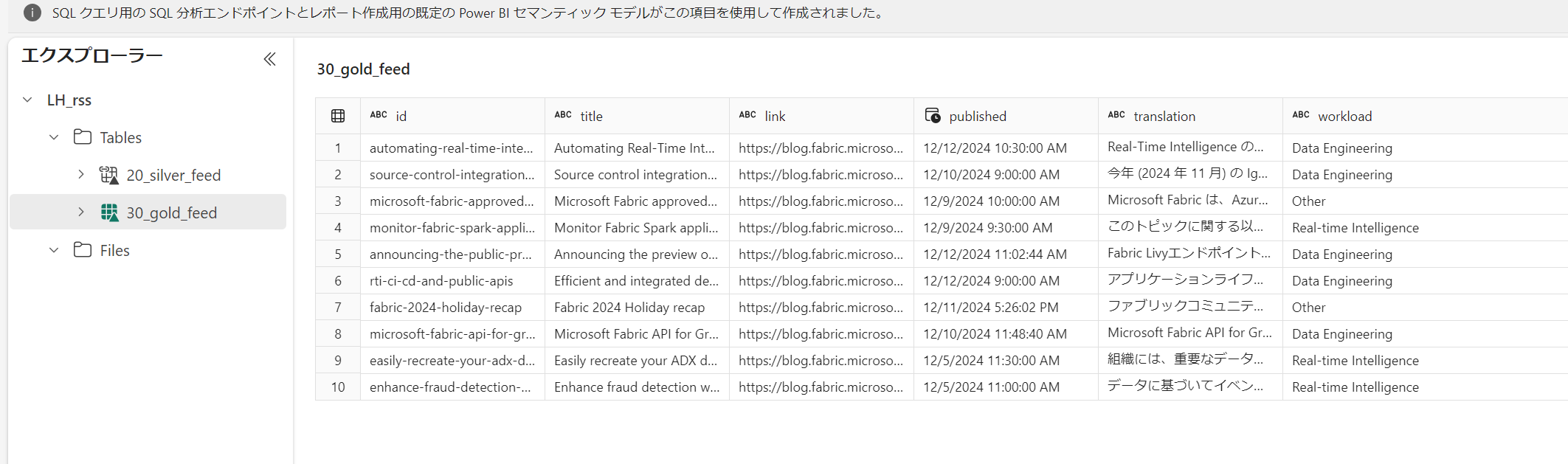Click cell 'microsoft-fabric-approved...'

[x=452, y=201]
